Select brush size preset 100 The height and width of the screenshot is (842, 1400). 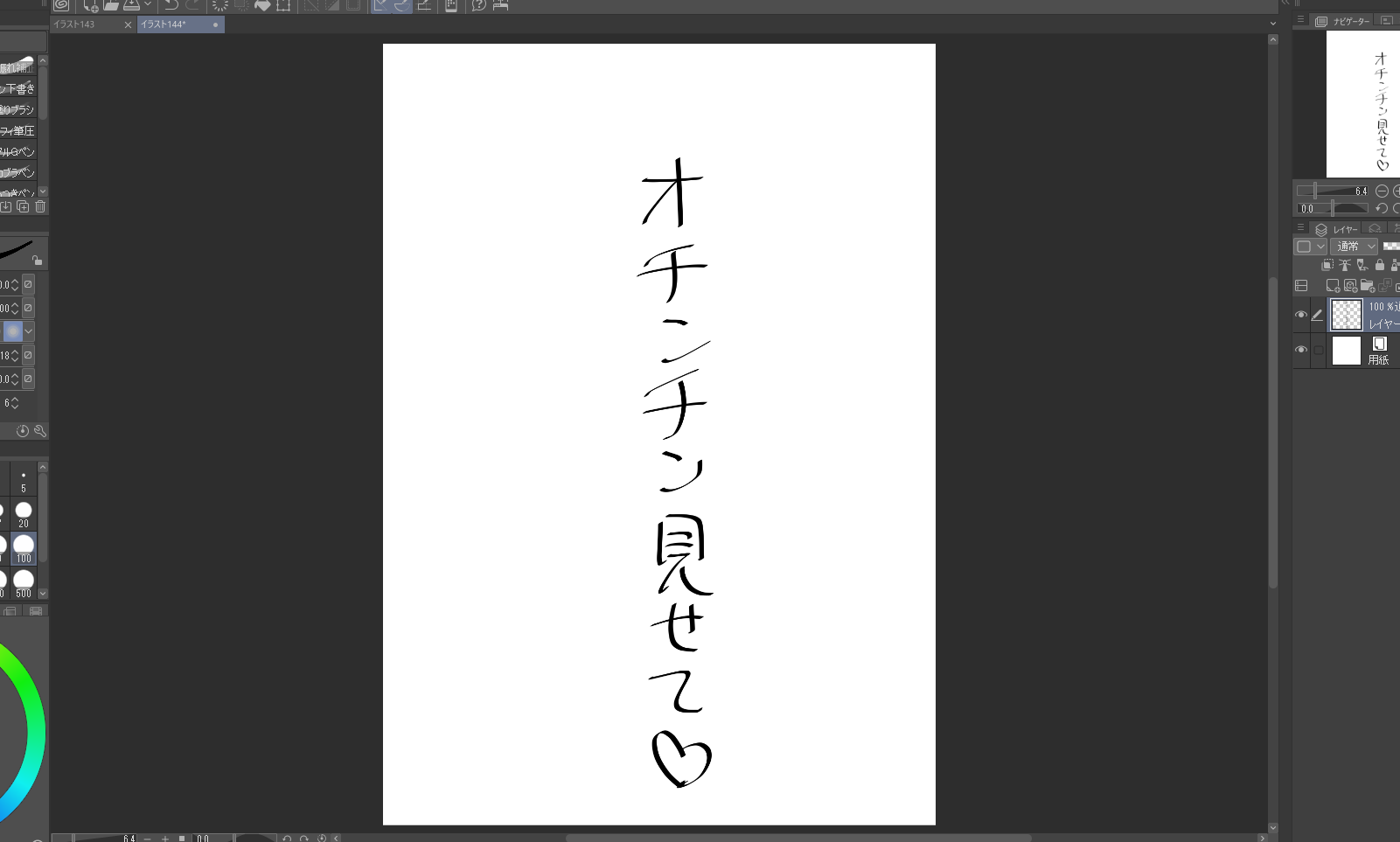click(24, 548)
